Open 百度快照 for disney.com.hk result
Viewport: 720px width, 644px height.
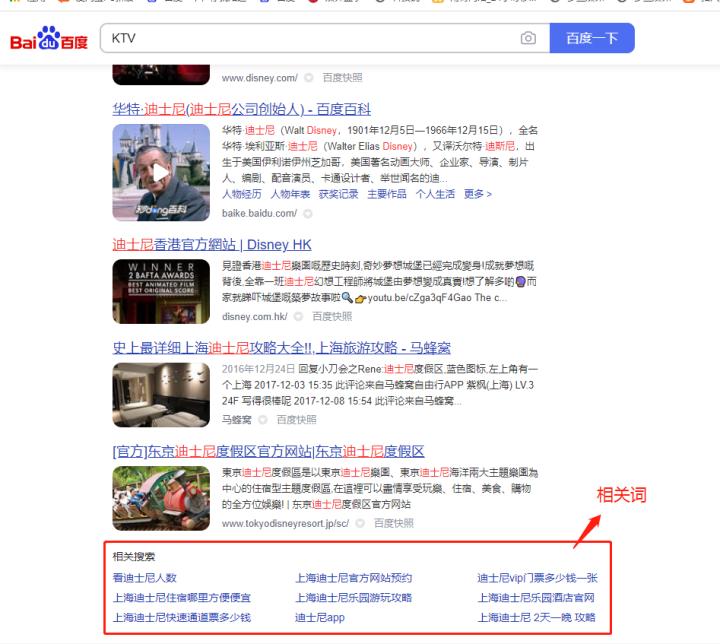332,316
